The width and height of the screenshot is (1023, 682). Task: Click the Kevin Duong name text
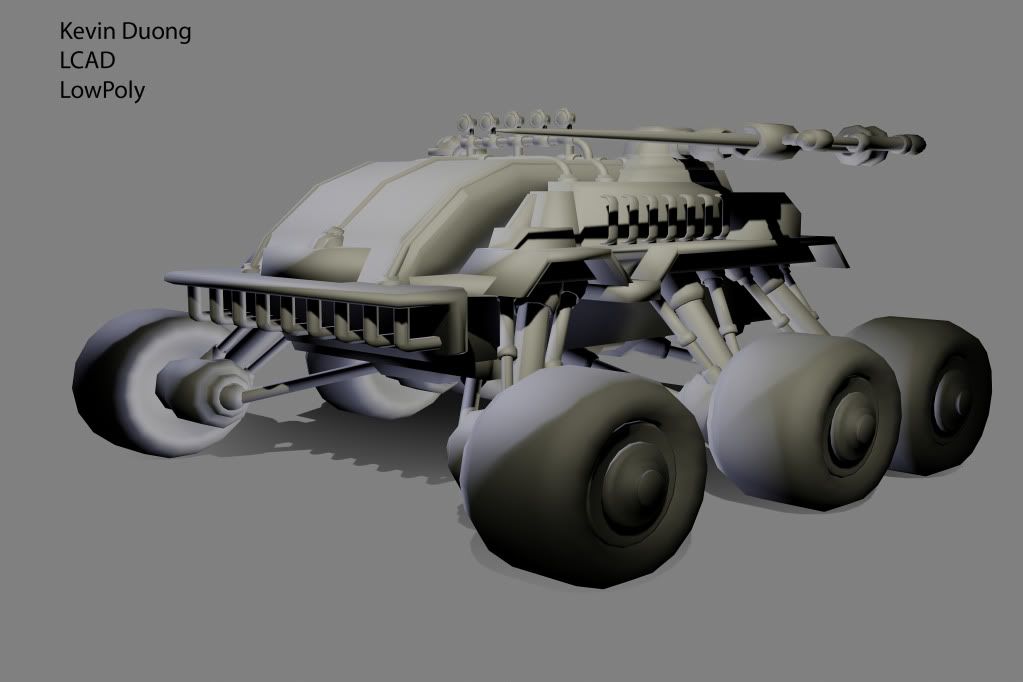point(125,32)
